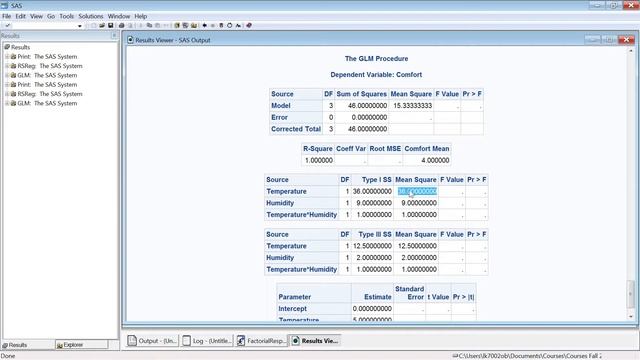The image size is (640, 360).
Task: Click the Results Viewer vertical scrollbar thumb
Action: point(631,294)
